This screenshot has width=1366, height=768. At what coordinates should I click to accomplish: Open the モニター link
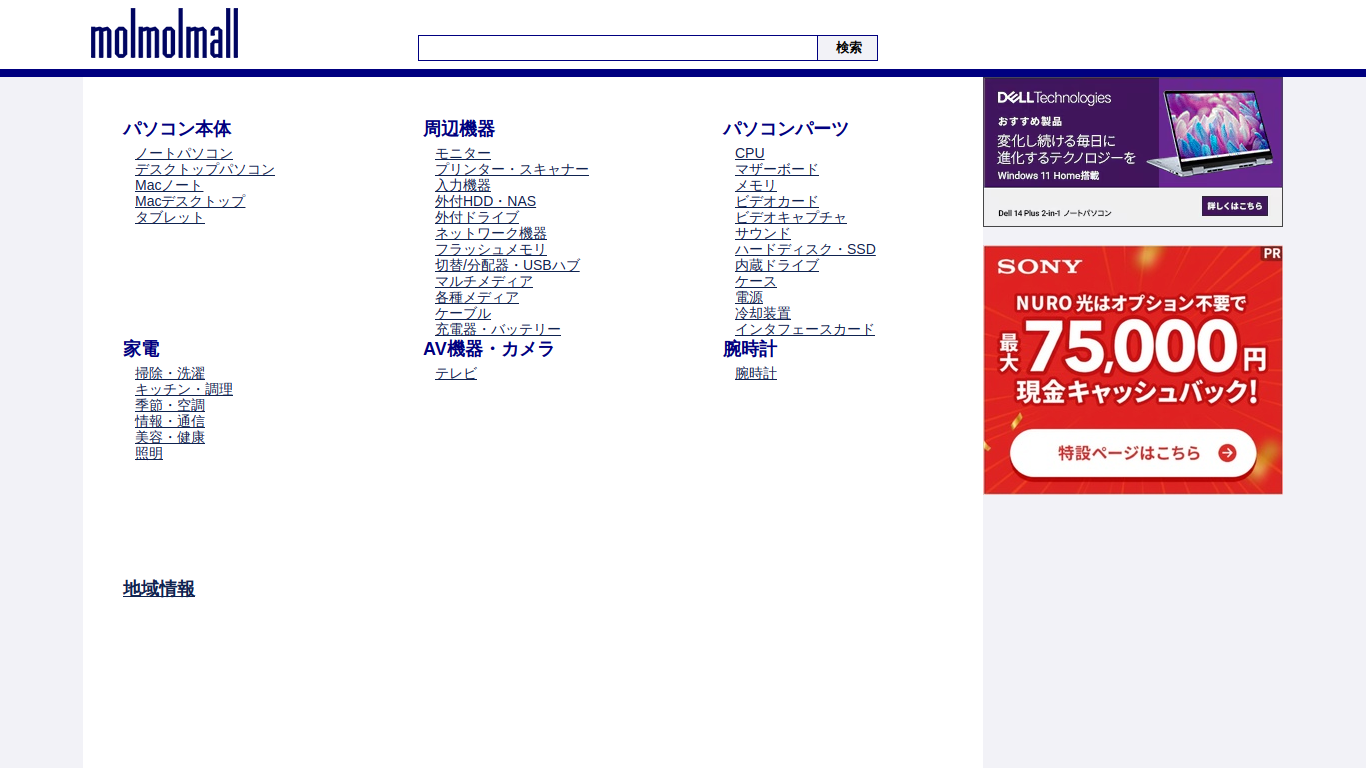point(463,153)
